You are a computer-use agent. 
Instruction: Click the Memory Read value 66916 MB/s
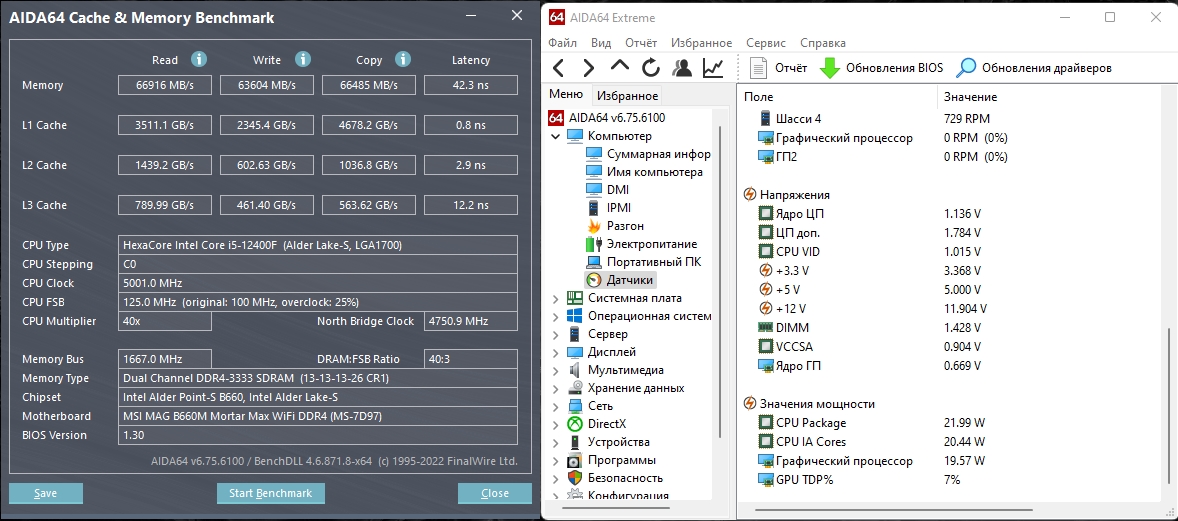click(x=165, y=86)
